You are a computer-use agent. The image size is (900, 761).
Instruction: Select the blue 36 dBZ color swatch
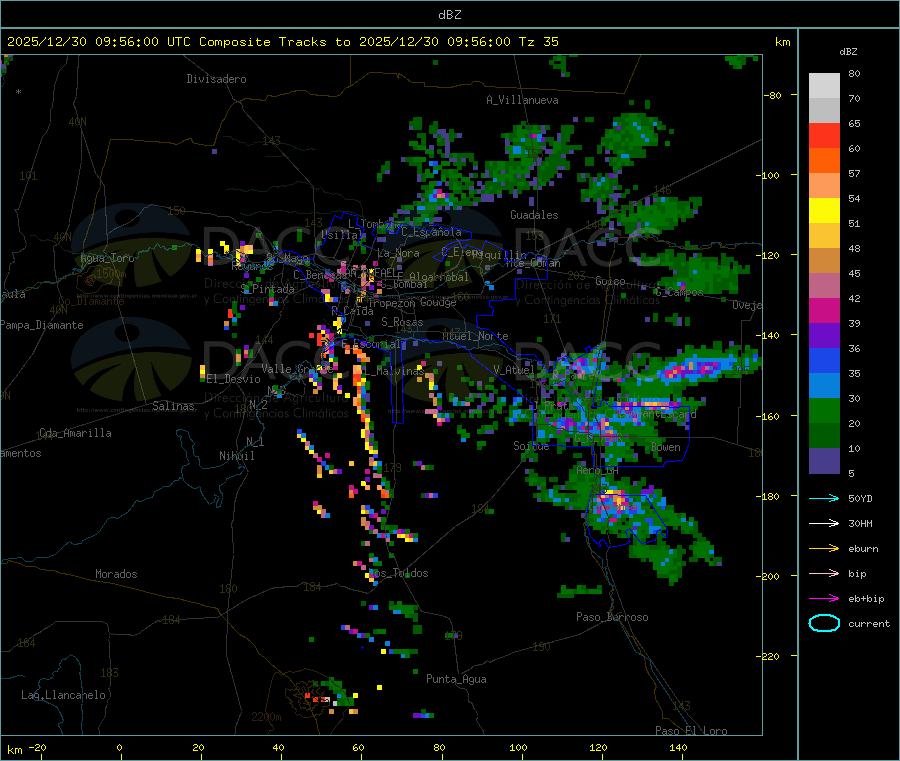coord(824,360)
